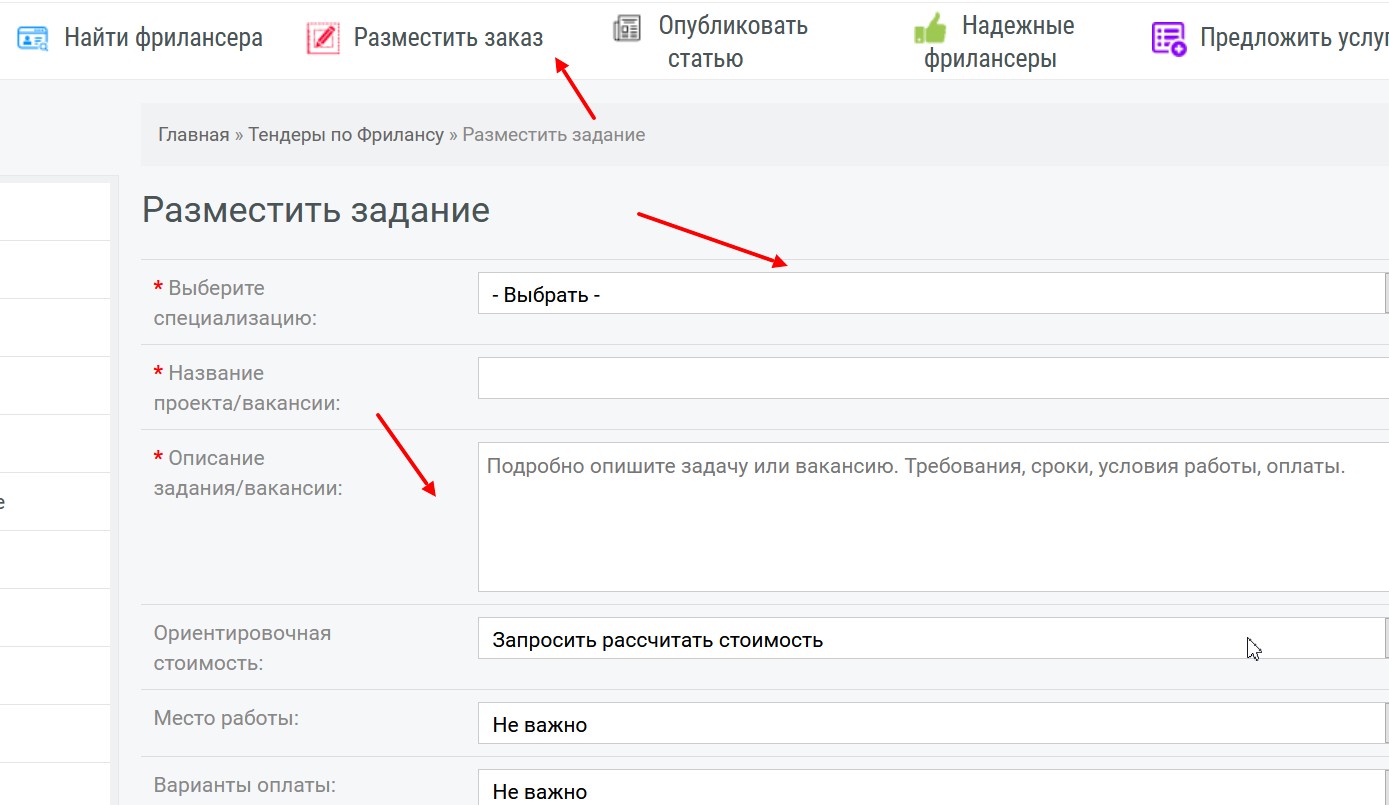Image resolution: width=1389 pixels, height=805 pixels.
Task: Click the red pencil place order icon
Action: [323, 38]
